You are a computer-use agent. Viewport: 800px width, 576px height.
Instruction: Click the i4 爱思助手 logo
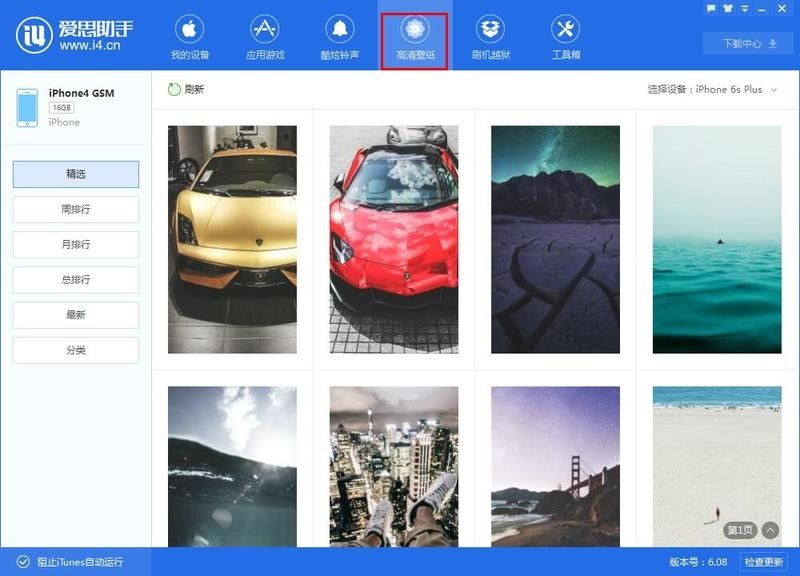[x=74, y=35]
